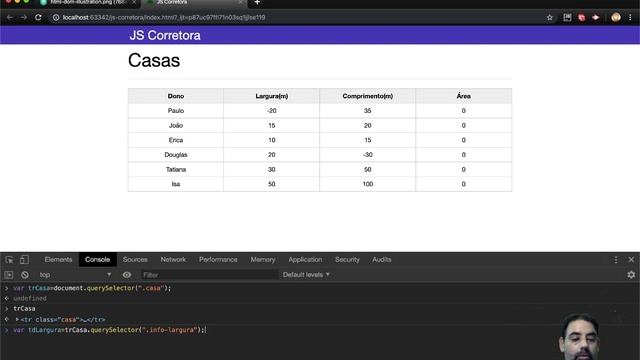Open the profile avatar menu
The width and height of the screenshot is (640, 360).
(x=616, y=17)
